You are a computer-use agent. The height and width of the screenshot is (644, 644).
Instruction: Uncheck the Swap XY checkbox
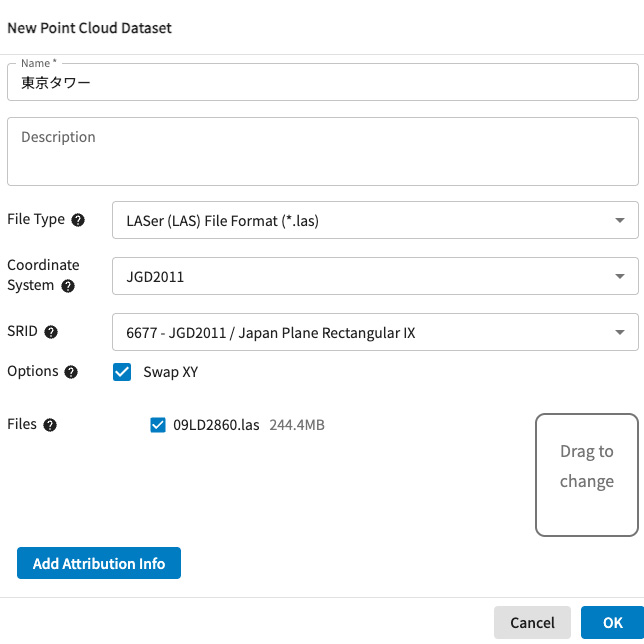(x=122, y=372)
